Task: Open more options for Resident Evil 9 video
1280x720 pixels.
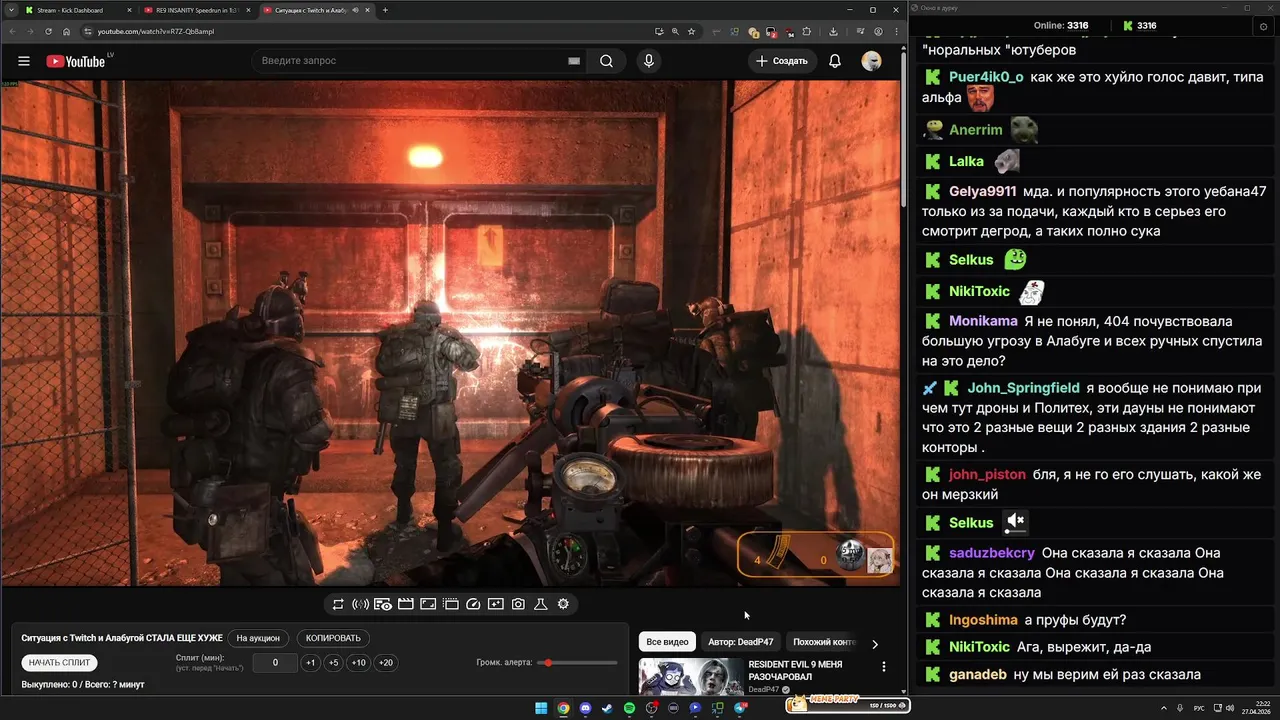Action: pos(883,667)
